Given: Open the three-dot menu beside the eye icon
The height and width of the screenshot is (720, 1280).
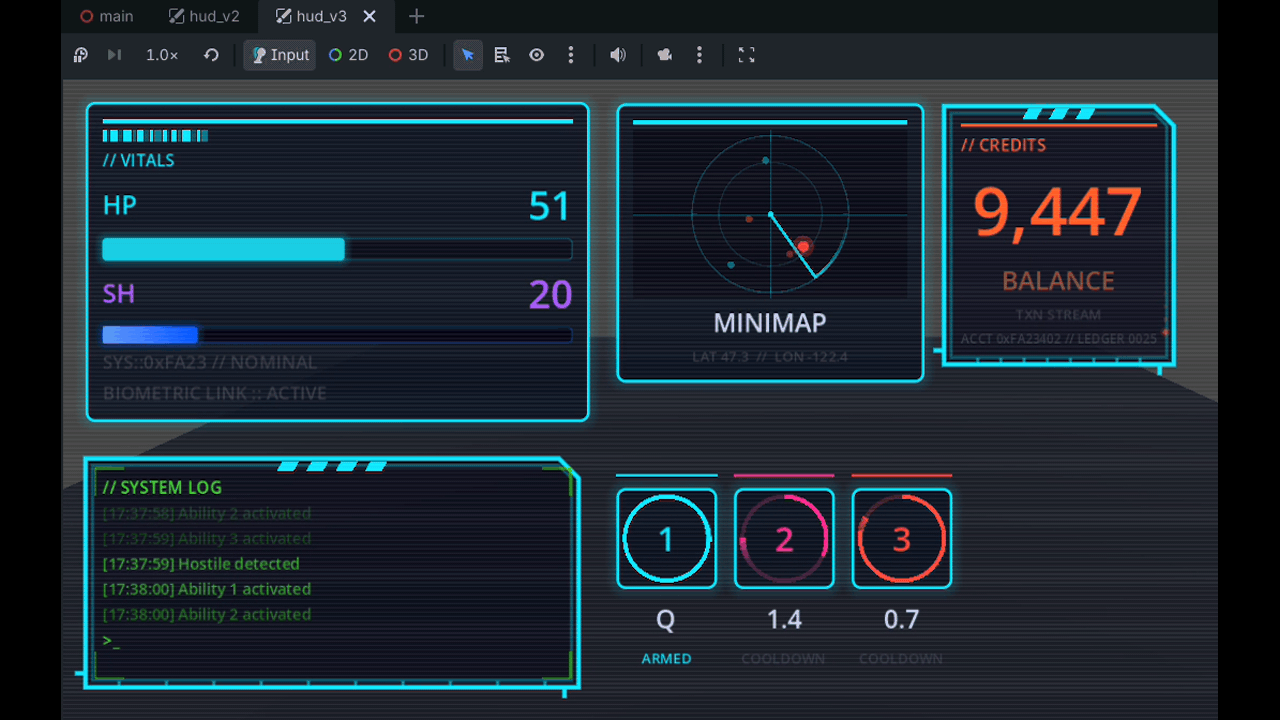Looking at the screenshot, I should tap(571, 55).
